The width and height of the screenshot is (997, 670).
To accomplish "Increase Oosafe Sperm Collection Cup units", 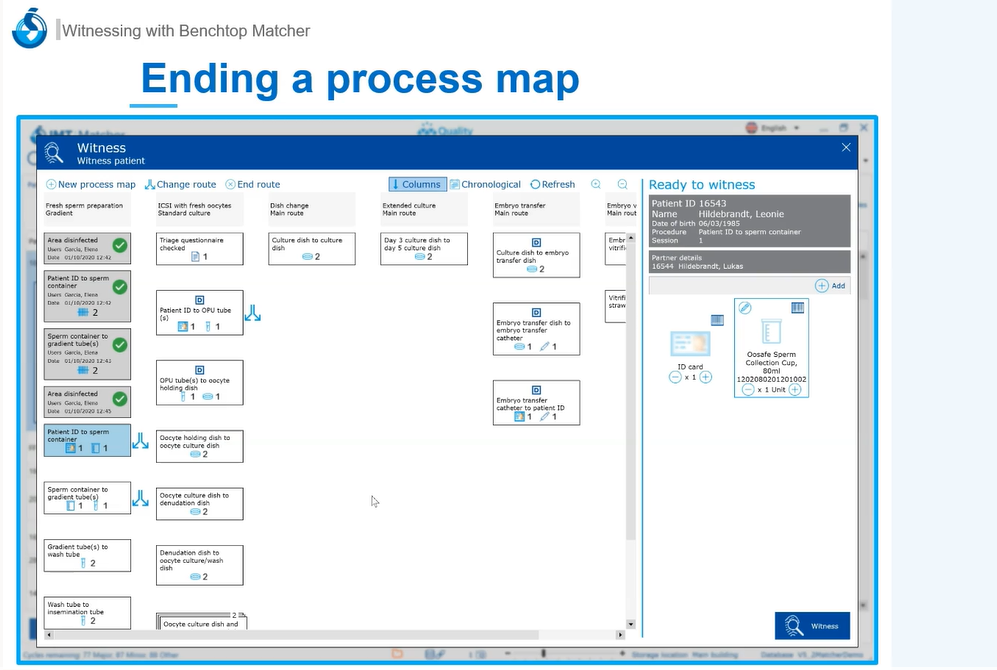I will pyautogui.click(x=795, y=390).
